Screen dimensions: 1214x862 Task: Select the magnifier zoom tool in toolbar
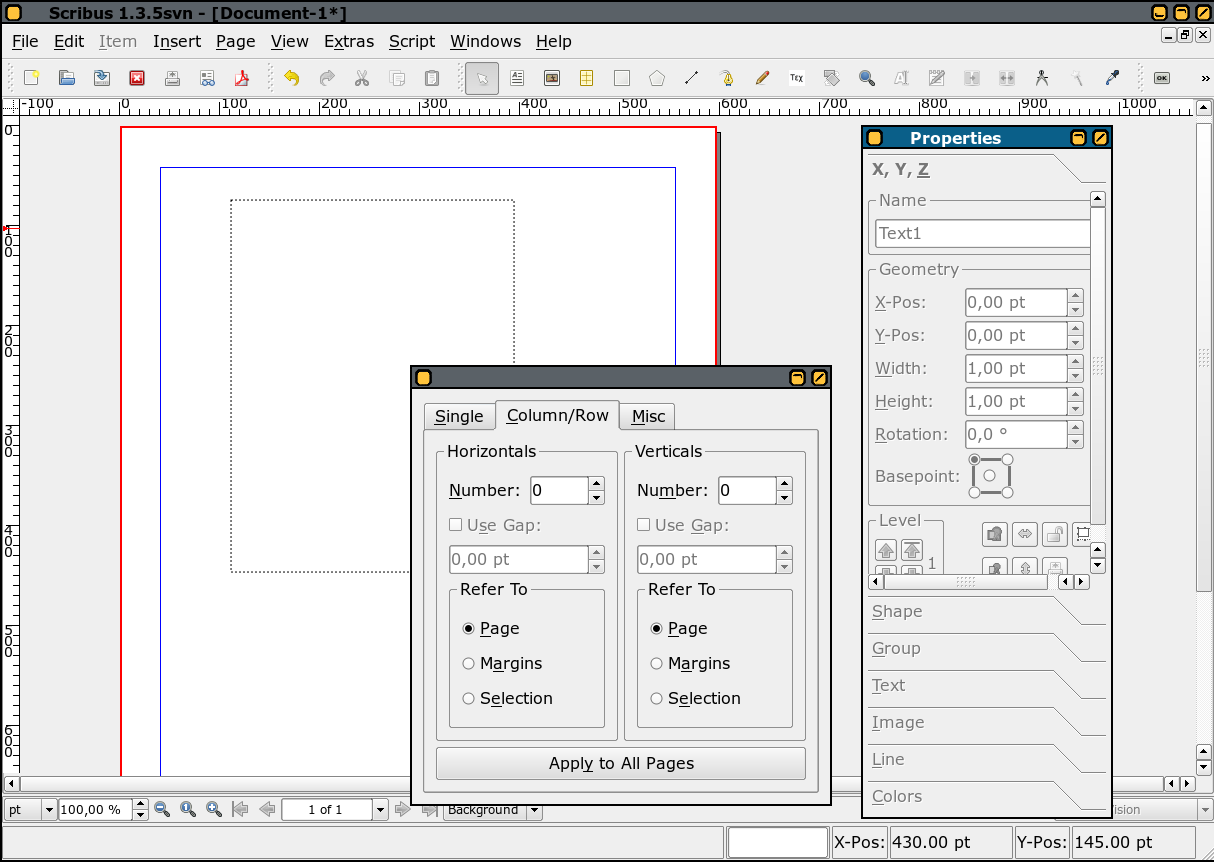pos(867,78)
